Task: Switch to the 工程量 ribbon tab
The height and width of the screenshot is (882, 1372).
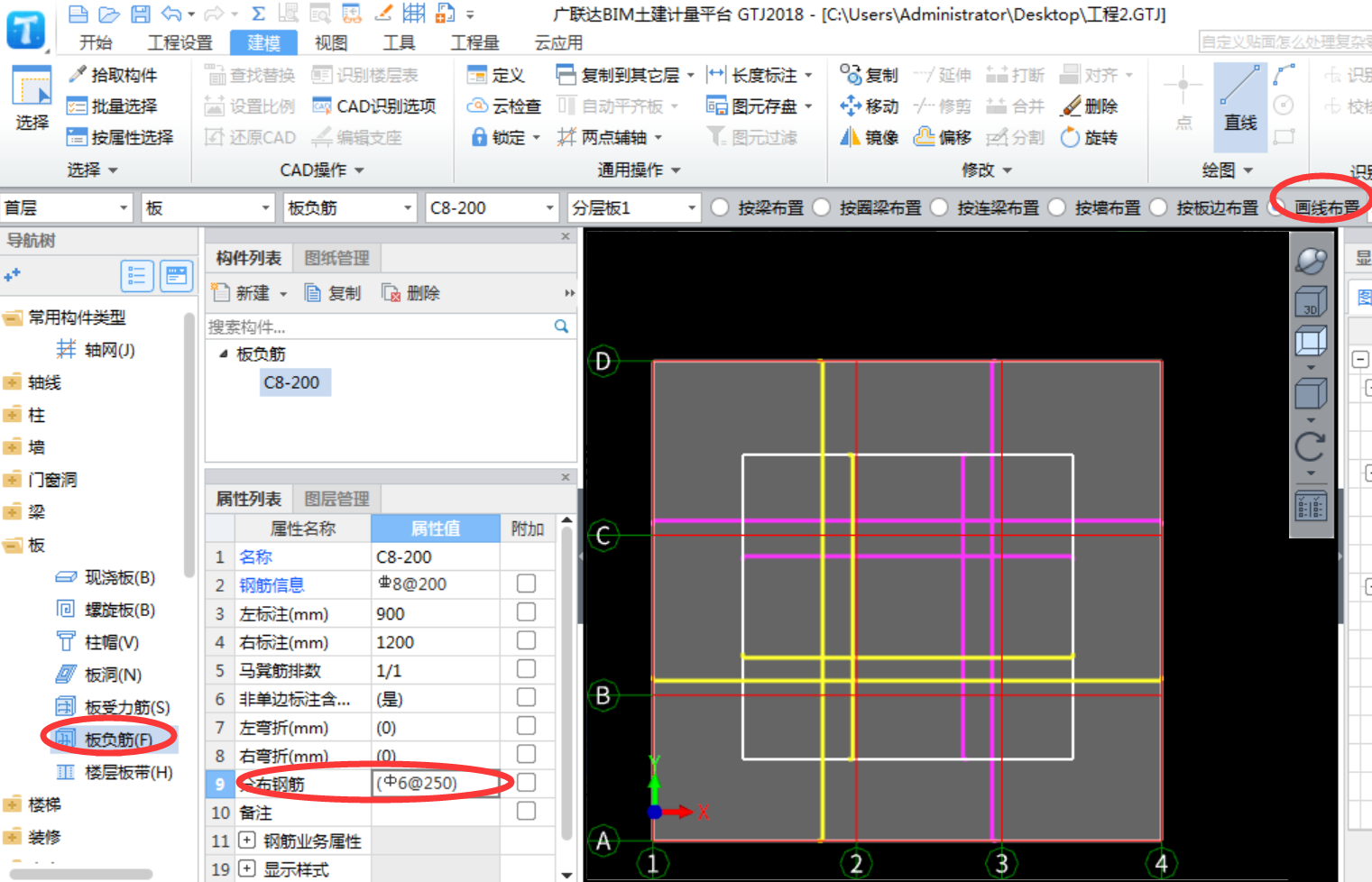Action: click(x=475, y=42)
